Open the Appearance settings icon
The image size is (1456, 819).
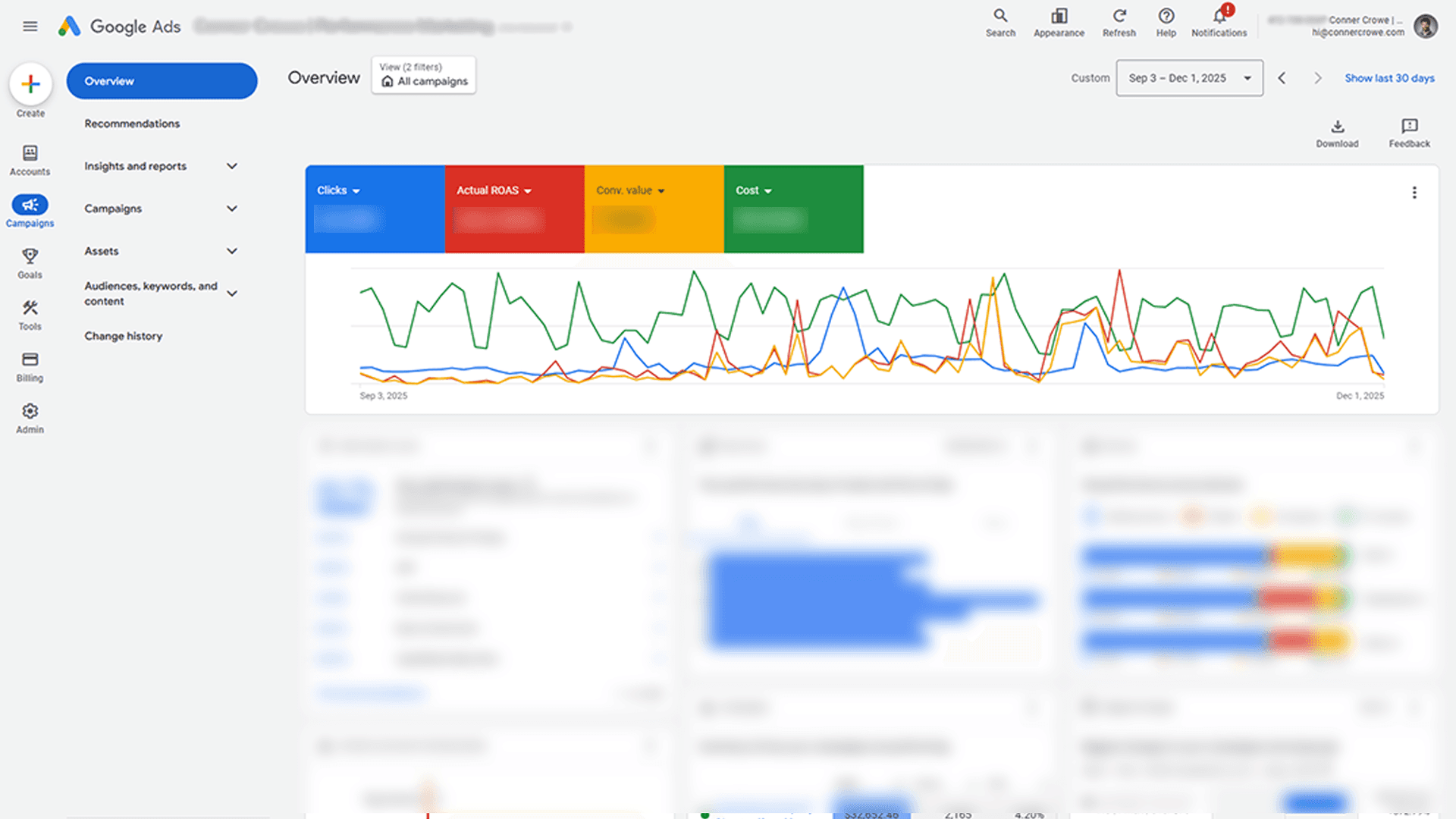point(1059,22)
